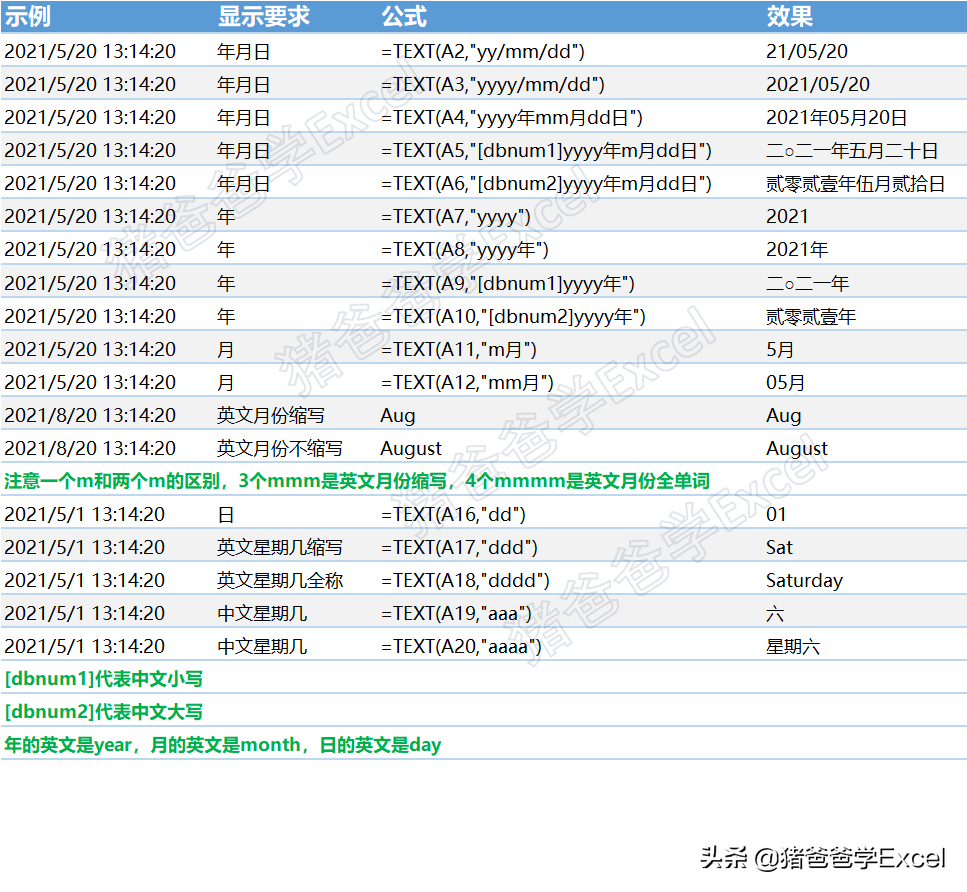Select the note [dbnum2]代表中文大写
Image resolution: width=967 pixels, height=892 pixels.
point(104,712)
